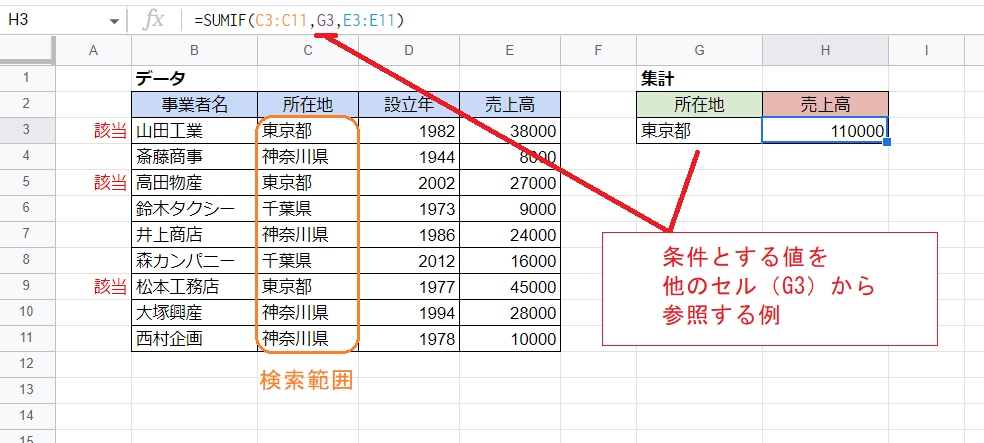Viewport: 984px width, 443px height.
Task: Select column H header
Action: [825, 51]
